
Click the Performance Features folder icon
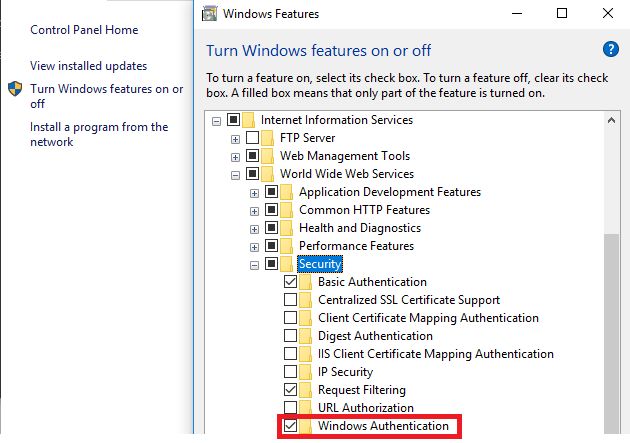pyautogui.click(x=287, y=246)
